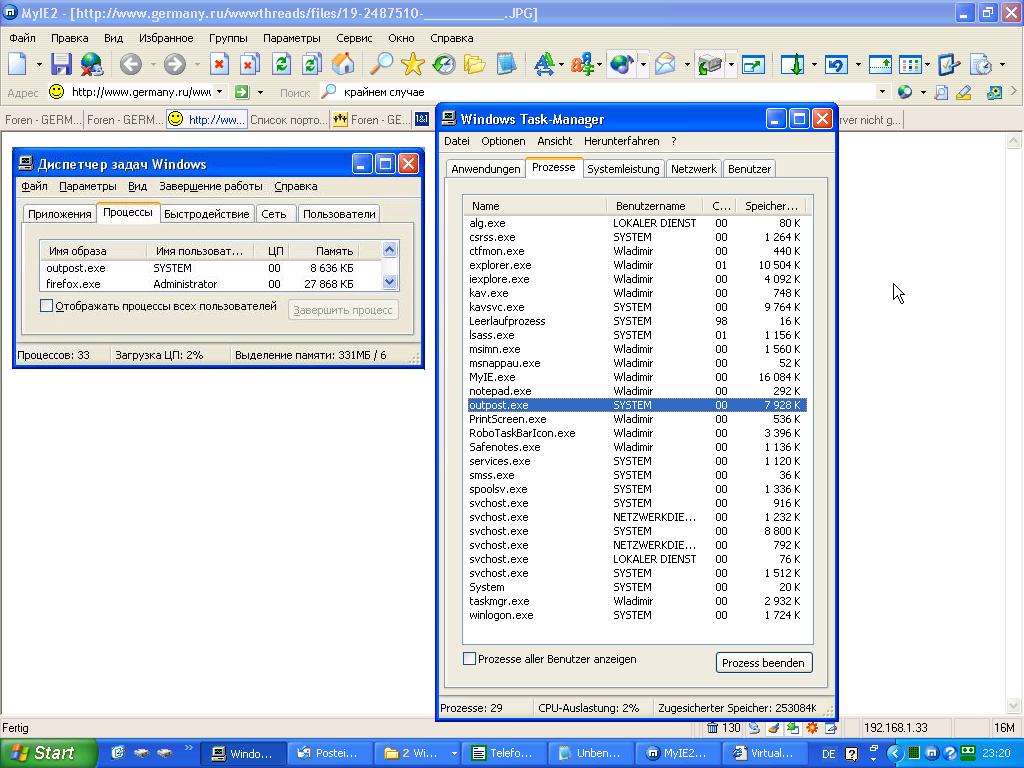Go to the home page
1024x768 pixels.
coord(343,64)
